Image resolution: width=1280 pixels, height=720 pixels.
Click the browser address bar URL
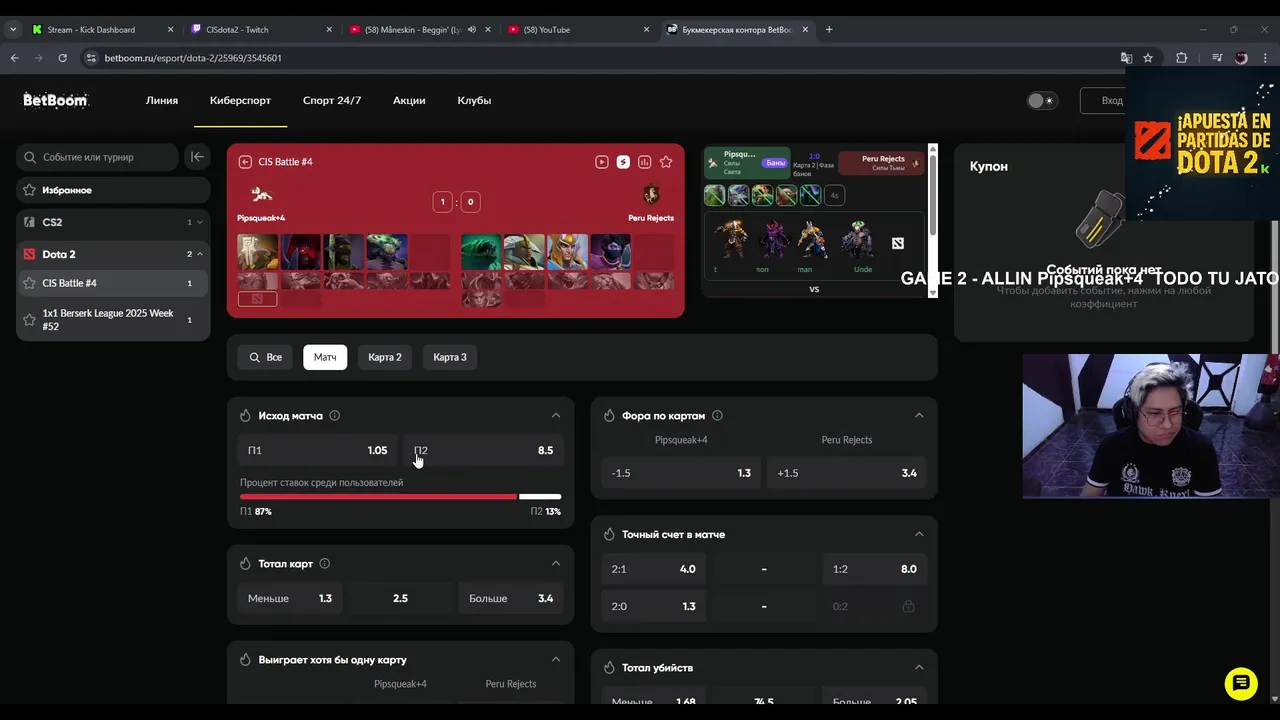coord(193,58)
